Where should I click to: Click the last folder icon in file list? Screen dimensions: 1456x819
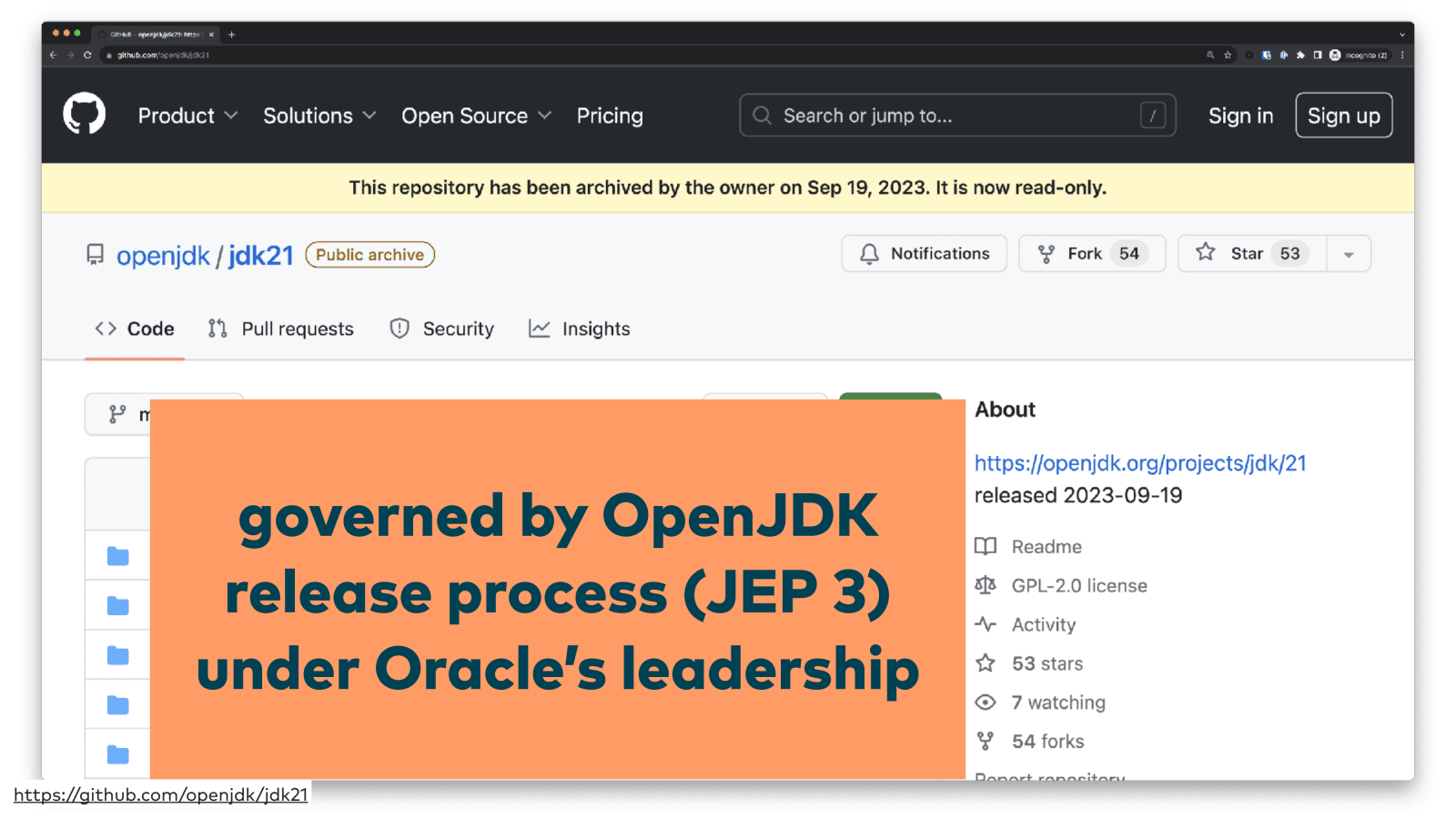coord(118,754)
